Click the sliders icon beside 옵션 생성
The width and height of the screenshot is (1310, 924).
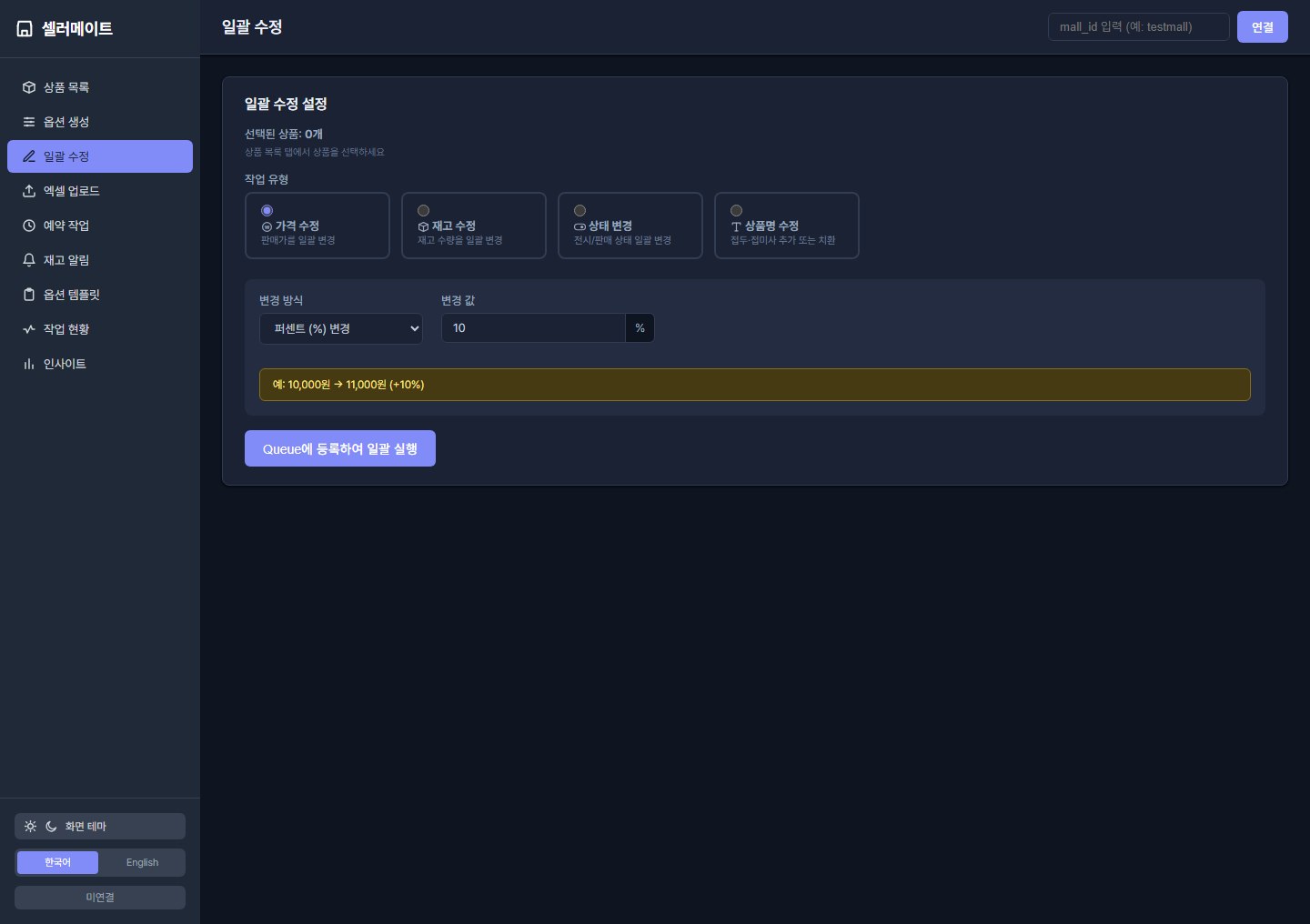(x=29, y=122)
